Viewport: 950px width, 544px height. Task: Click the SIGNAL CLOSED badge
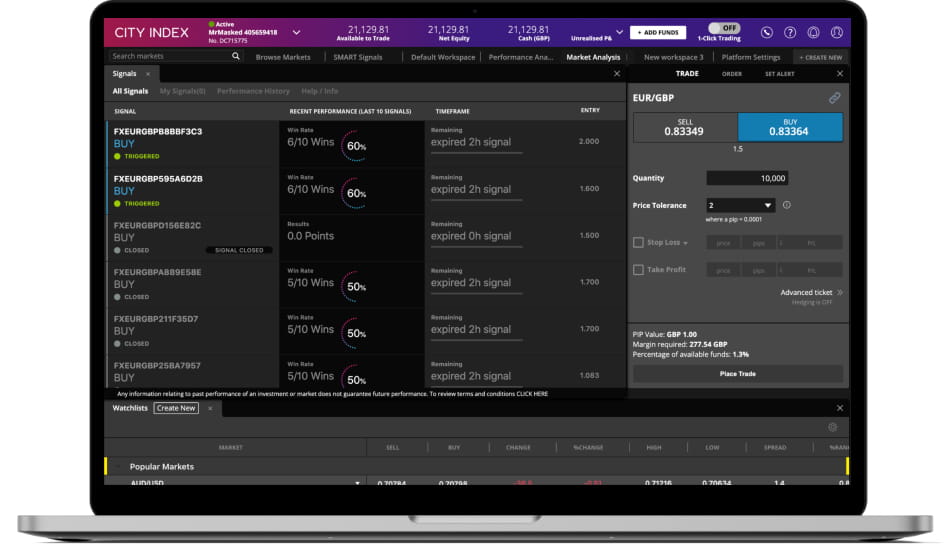tap(239, 250)
